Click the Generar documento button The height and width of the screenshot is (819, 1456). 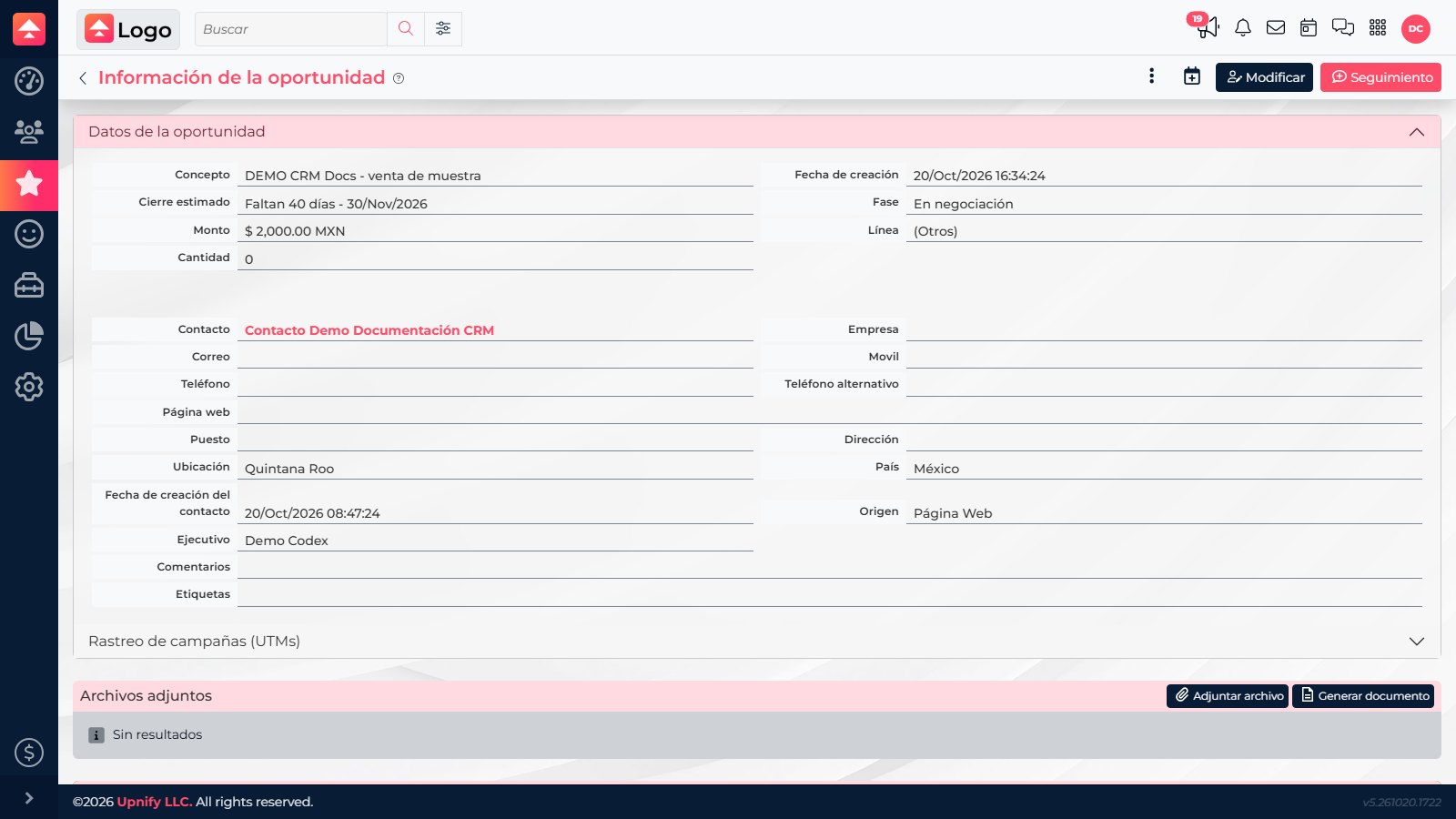(x=1363, y=696)
